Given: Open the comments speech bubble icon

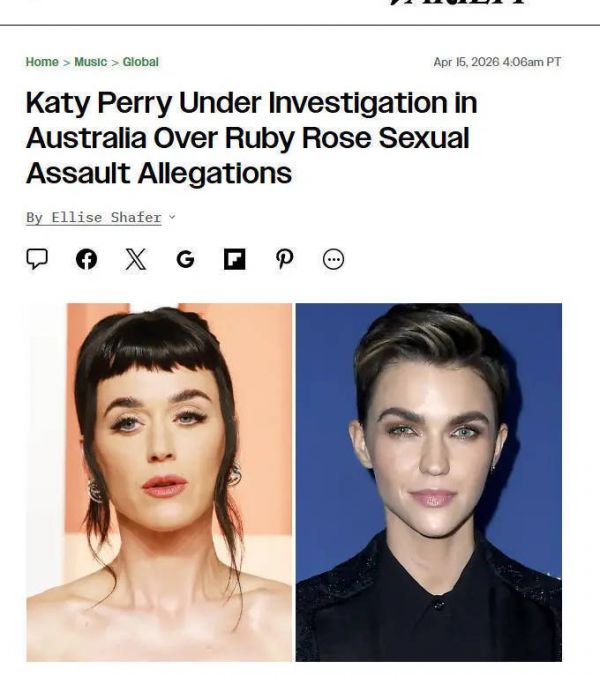Looking at the screenshot, I should 37,259.
